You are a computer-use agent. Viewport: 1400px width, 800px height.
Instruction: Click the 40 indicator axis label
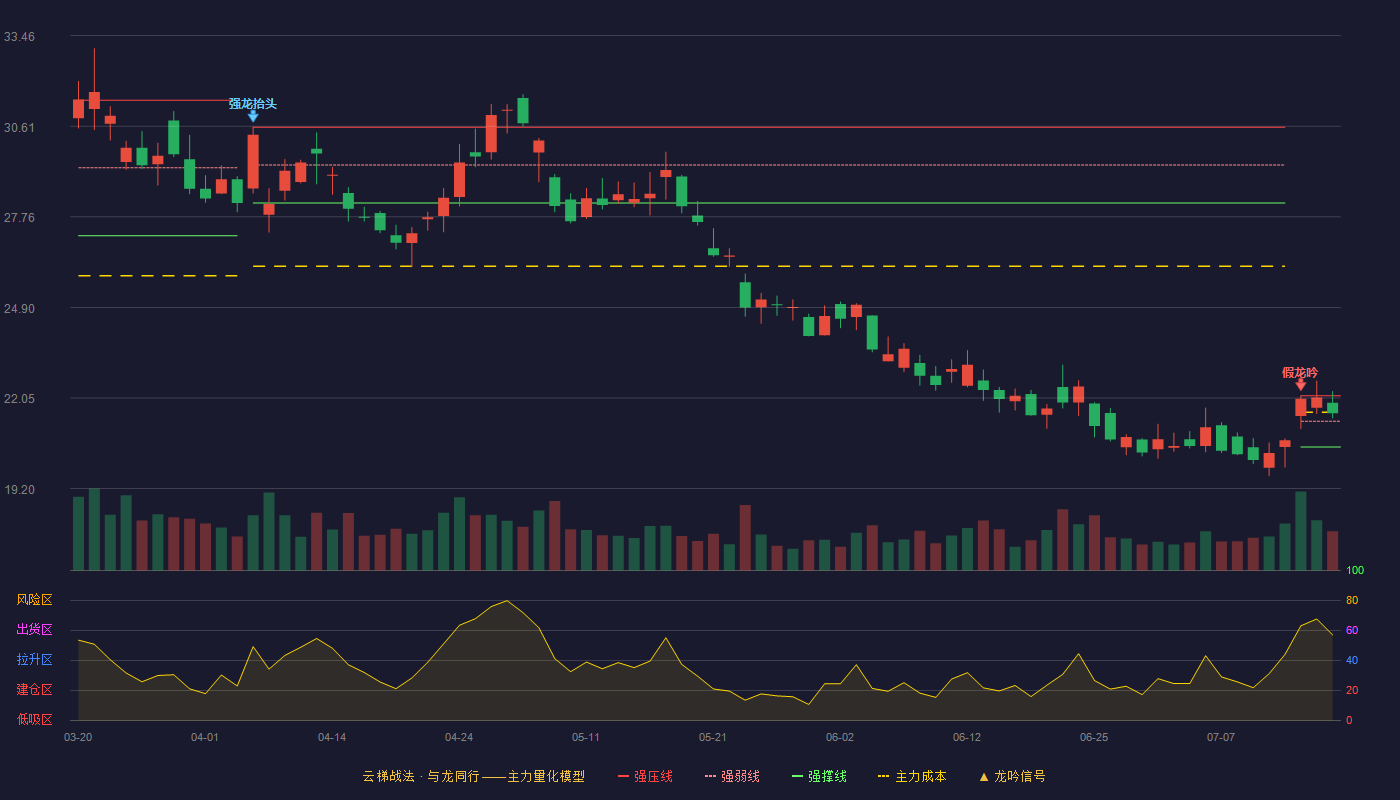1352,660
